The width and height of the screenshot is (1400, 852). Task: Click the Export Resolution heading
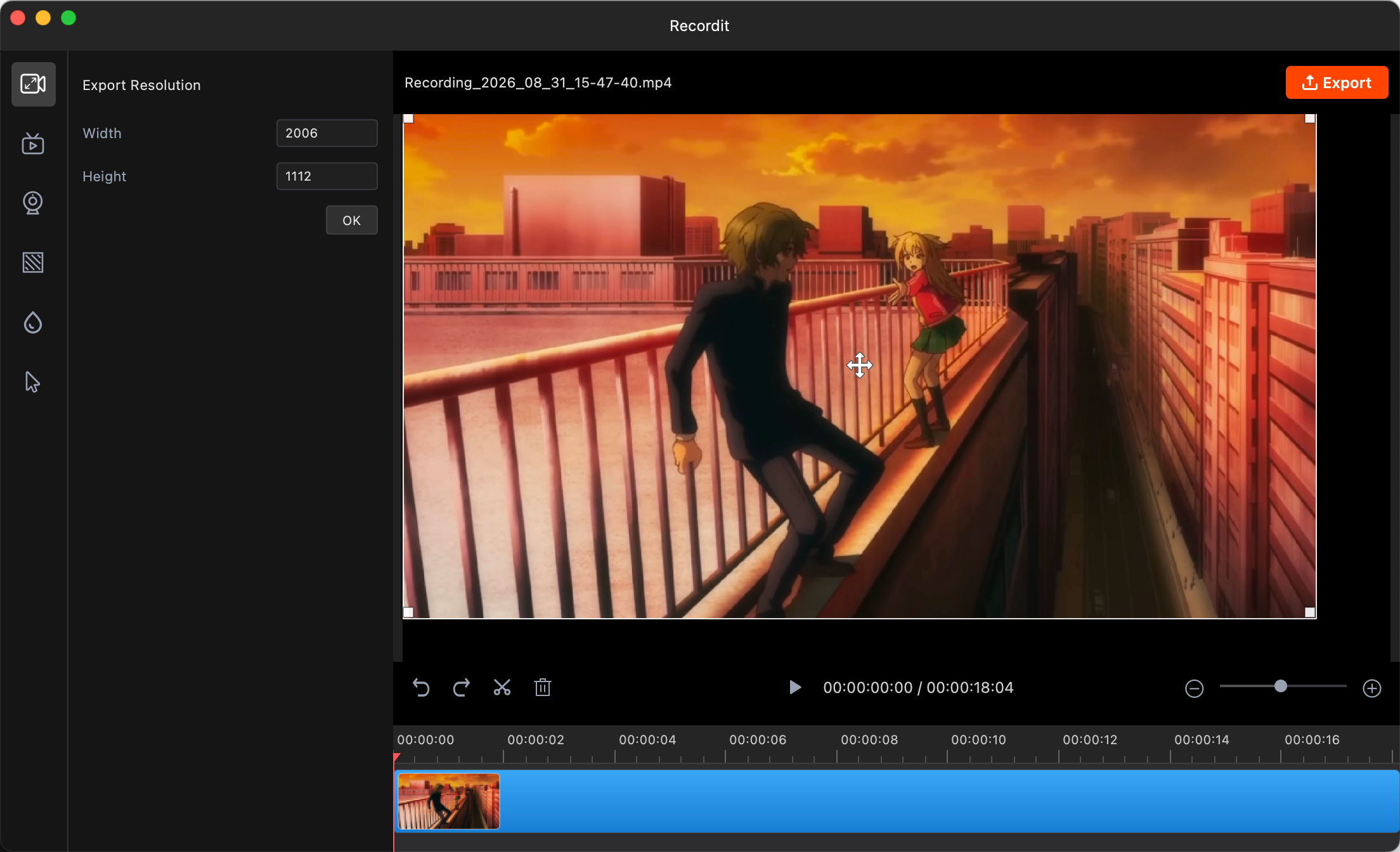(x=141, y=85)
